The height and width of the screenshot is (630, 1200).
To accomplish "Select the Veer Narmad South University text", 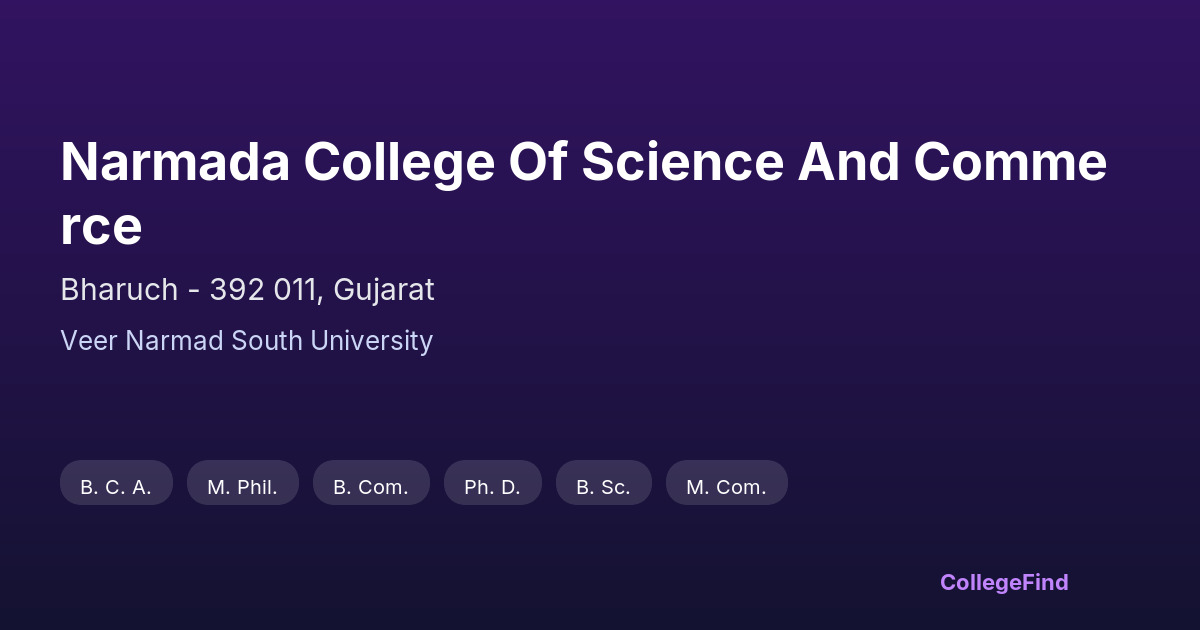I will 246,341.
